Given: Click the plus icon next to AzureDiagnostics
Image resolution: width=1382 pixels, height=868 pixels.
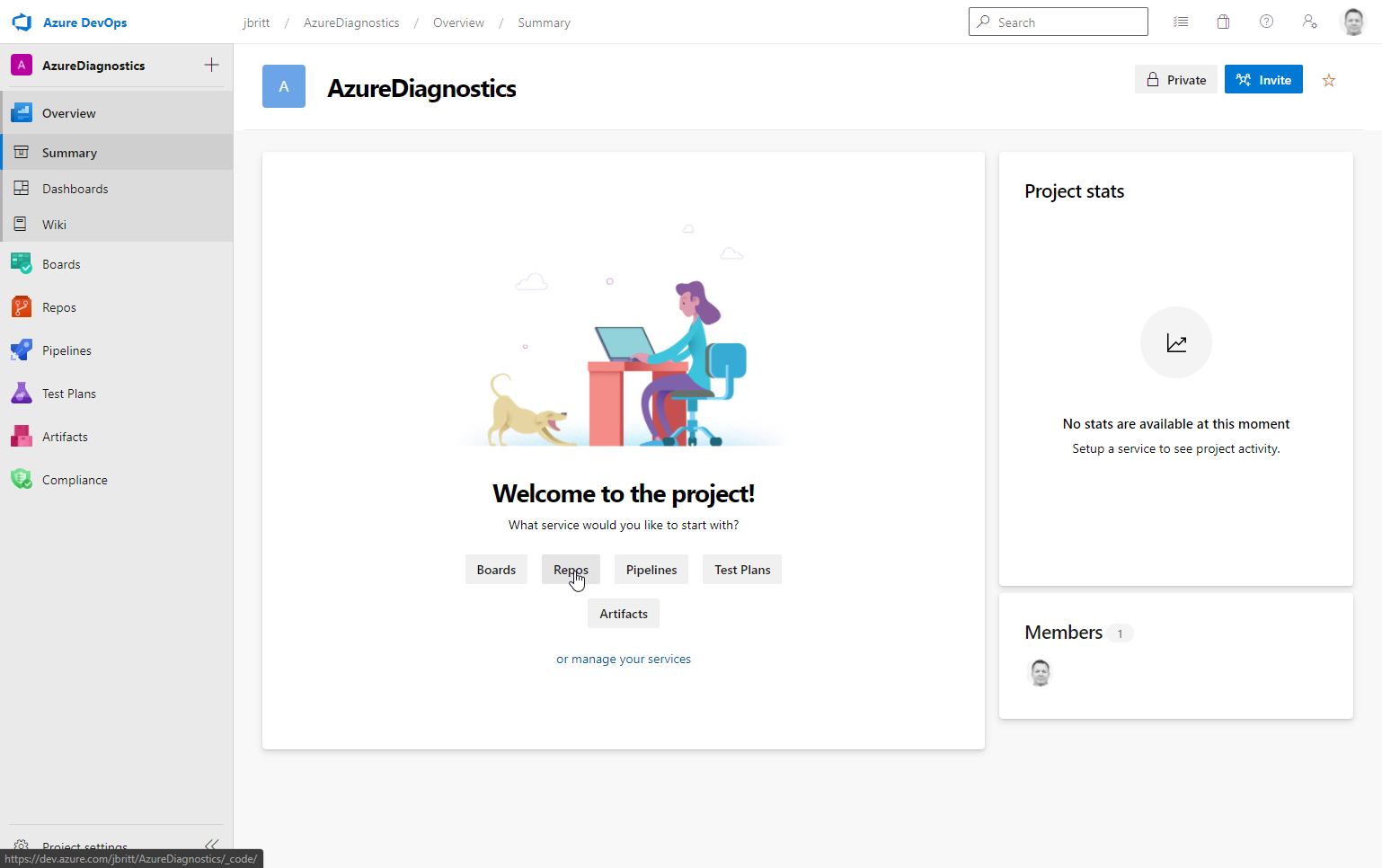Looking at the screenshot, I should (x=211, y=65).
